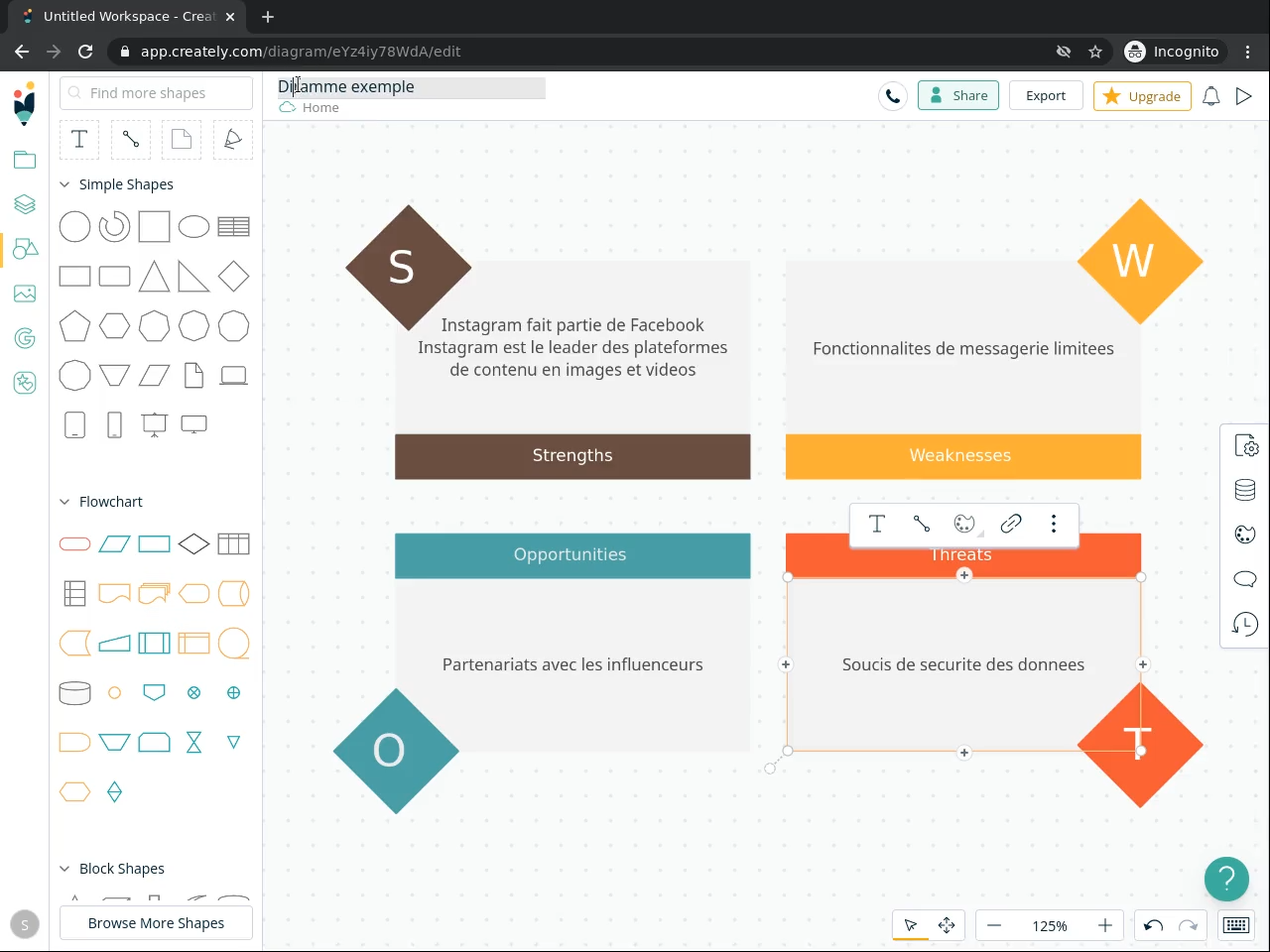Open the style palette panel on right sidebar
Viewport: 1270px width, 952px height.
(x=1245, y=535)
